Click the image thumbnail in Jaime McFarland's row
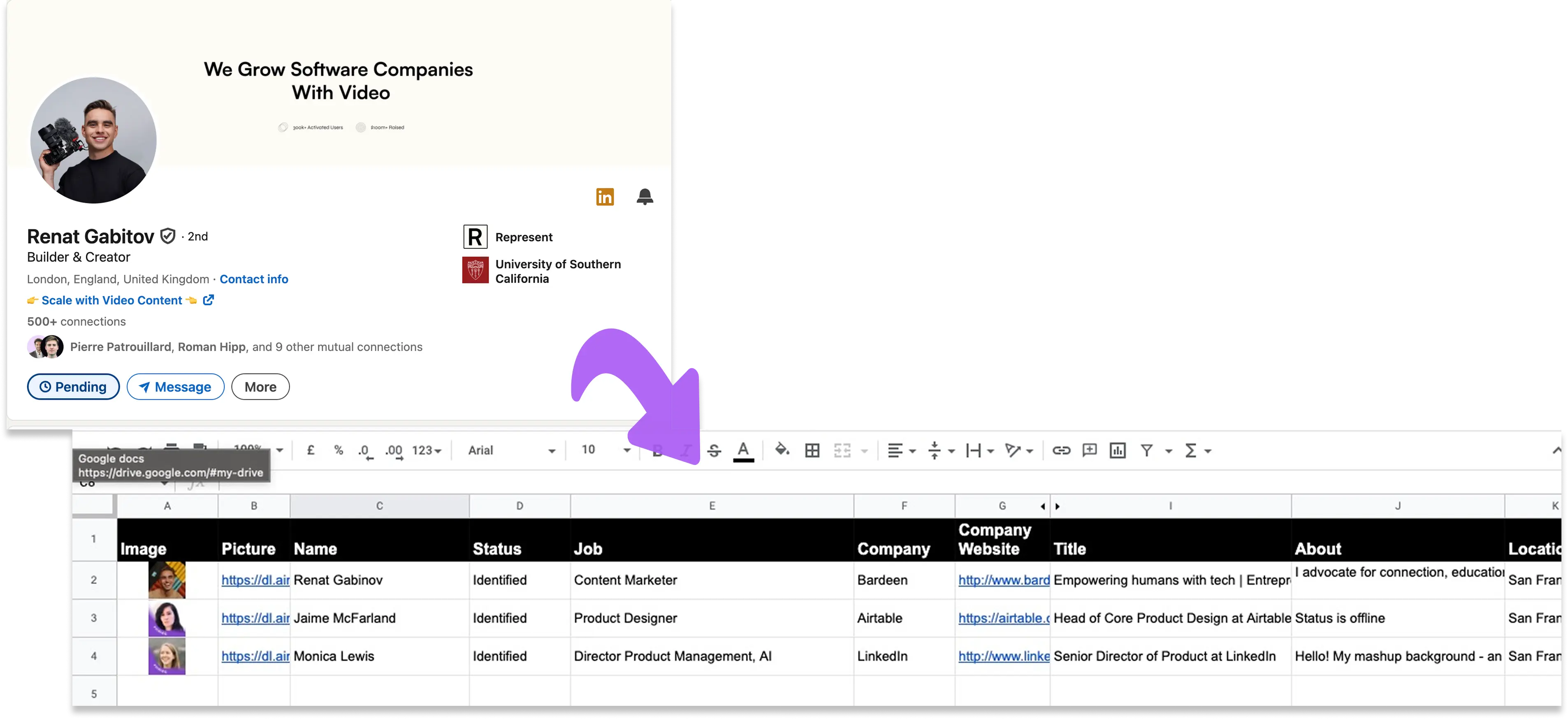The image size is (1568, 719). click(x=167, y=618)
